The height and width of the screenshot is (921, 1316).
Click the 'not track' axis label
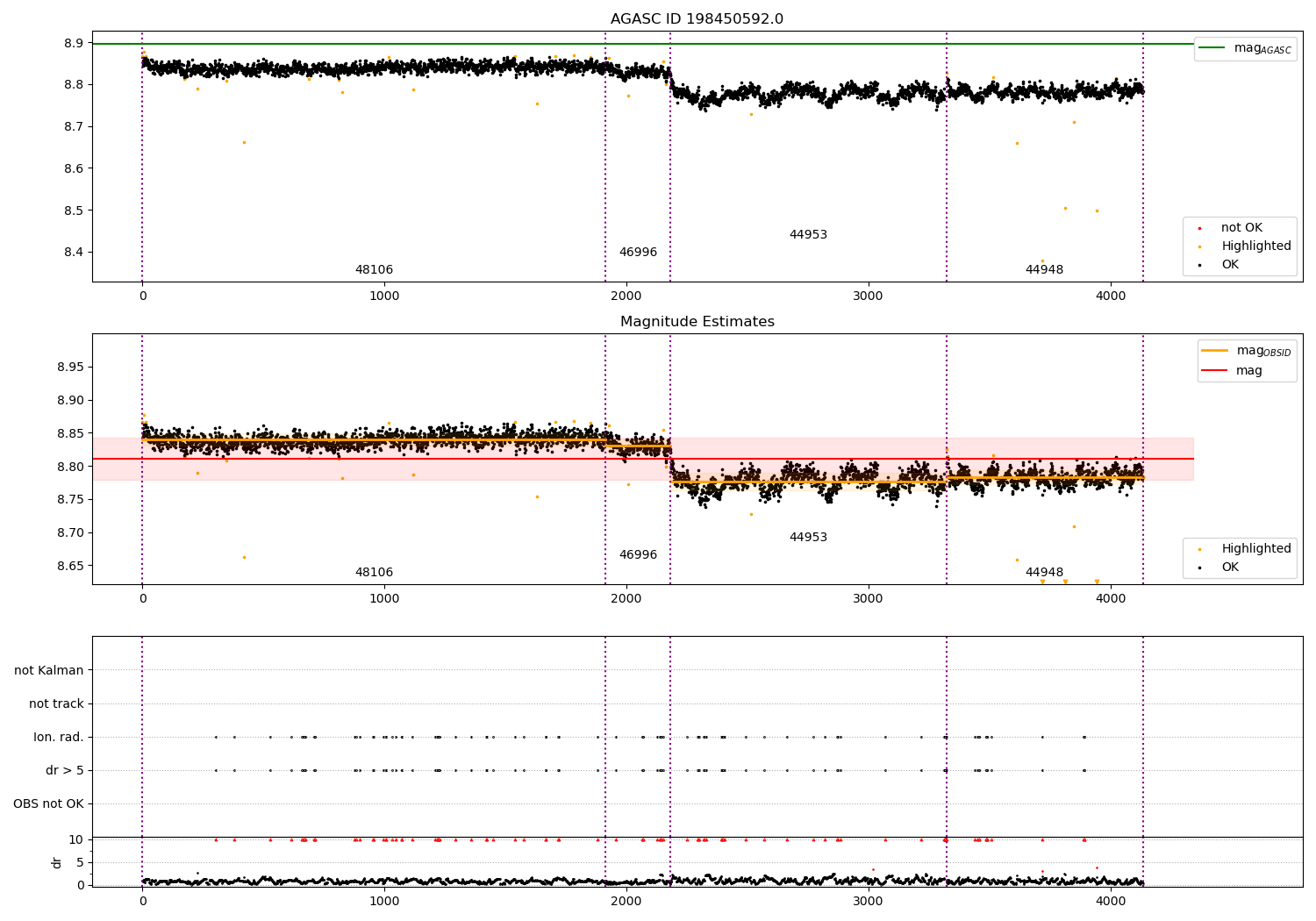56,704
